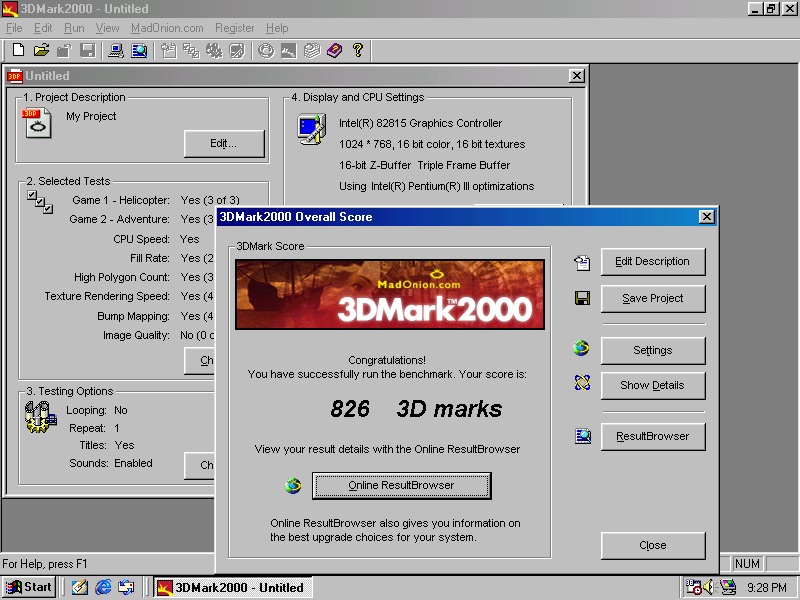Open the Help menu

pyautogui.click(x=277, y=28)
